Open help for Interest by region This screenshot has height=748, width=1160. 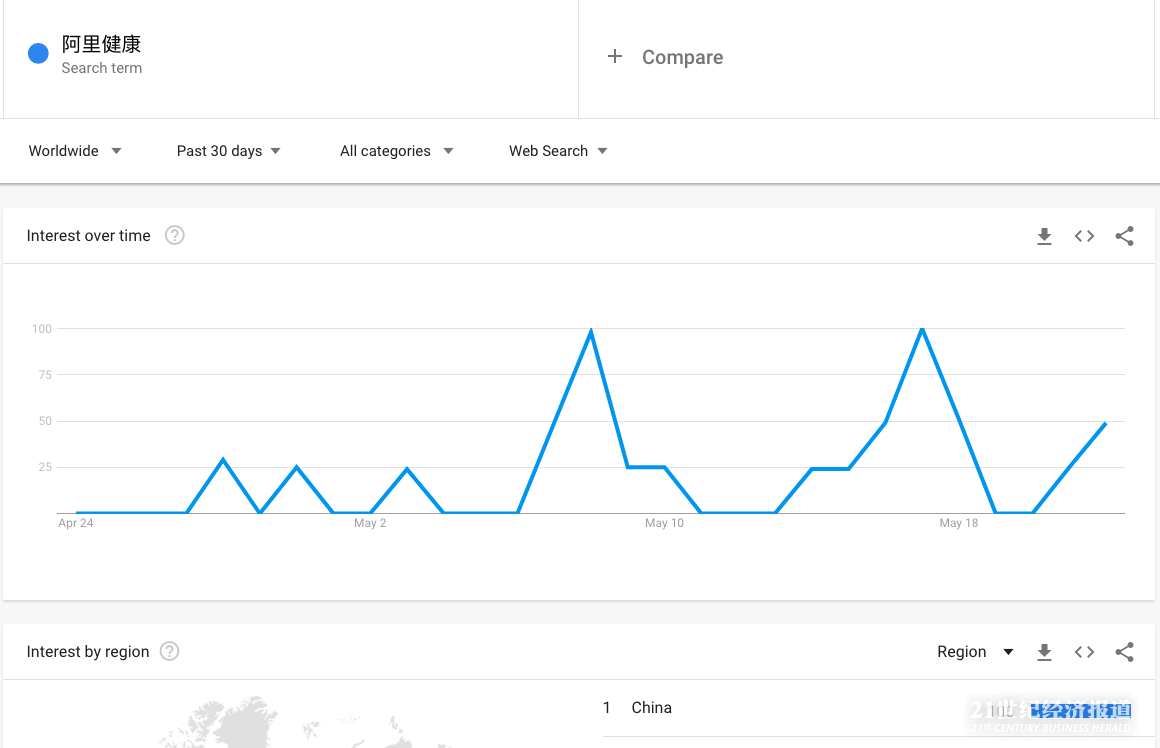coord(170,652)
